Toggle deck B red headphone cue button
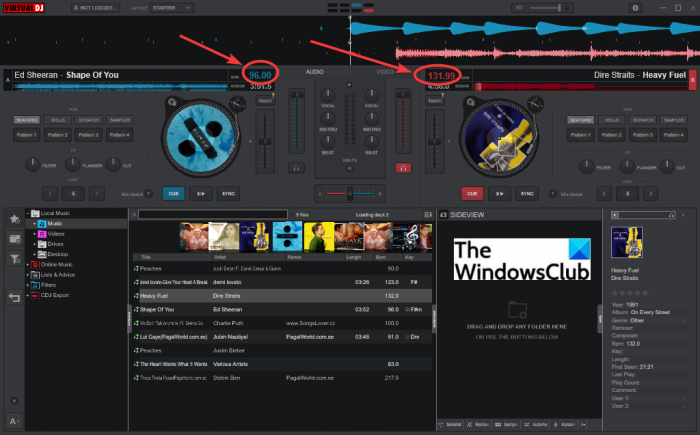Viewport: 700px width, 435px height. point(403,168)
